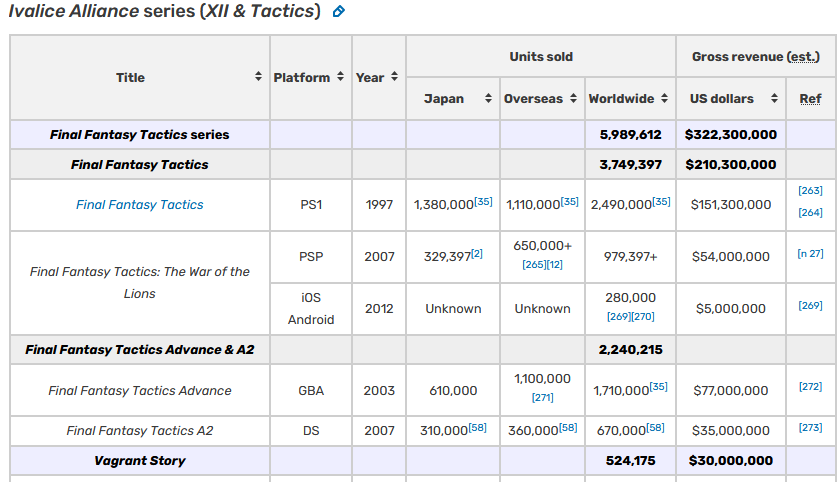The height and width of the screenshot is (482, 838).
Task: Sort by Overseas units sold arrows
Action: coord(573,98)
